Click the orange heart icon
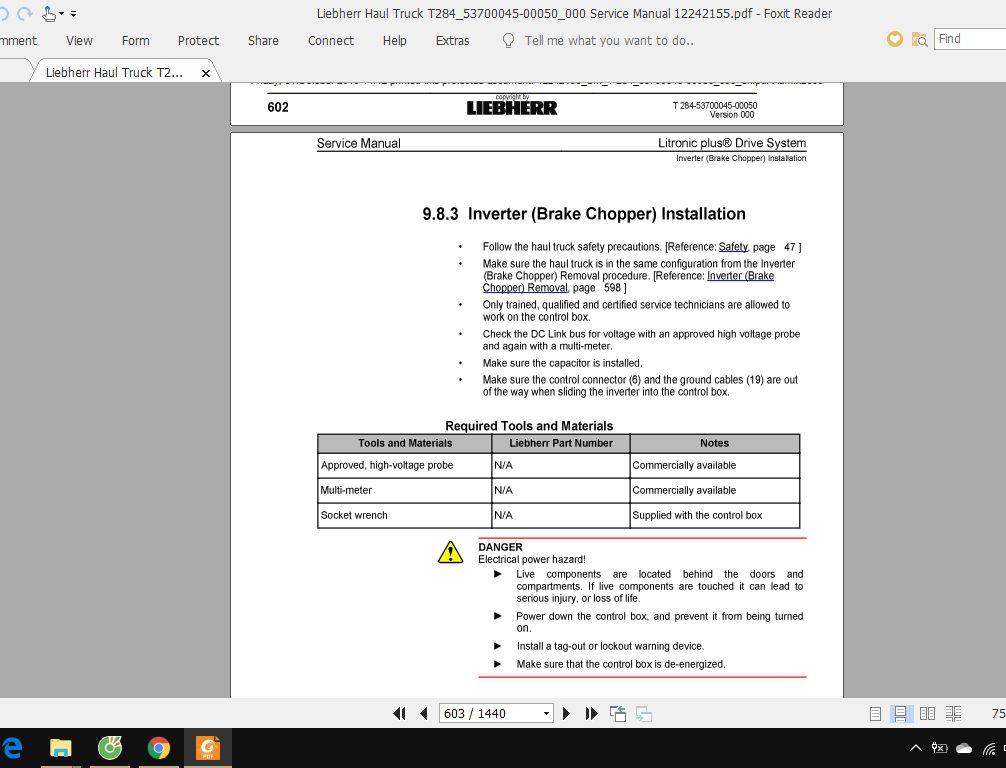This screenshot has width=1006, height=768. point(894,39)
